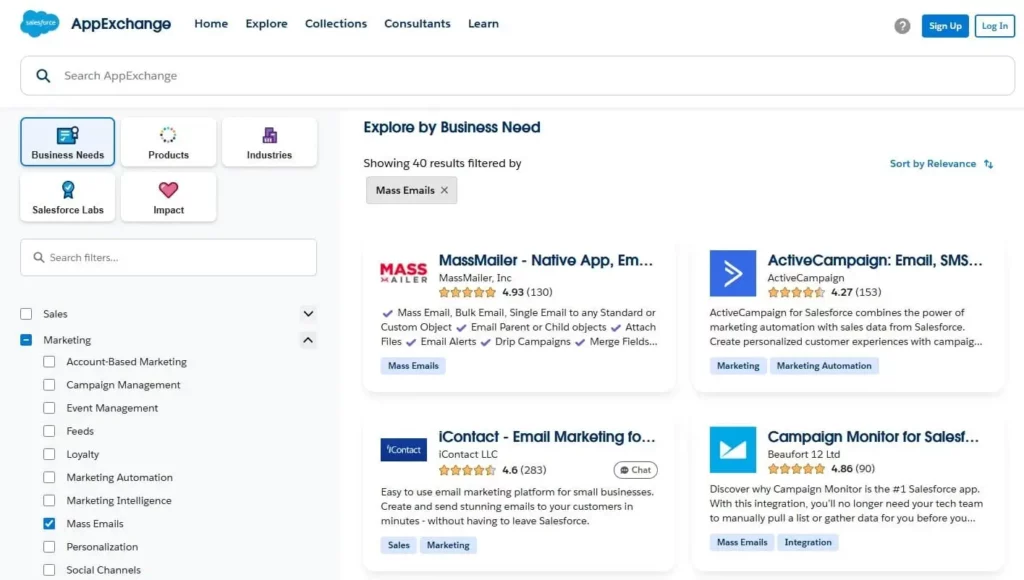Open Campaign Monitor for Salesforce listing title
This screenshot has height=580, width=1024.
click(x=873, y=436)
